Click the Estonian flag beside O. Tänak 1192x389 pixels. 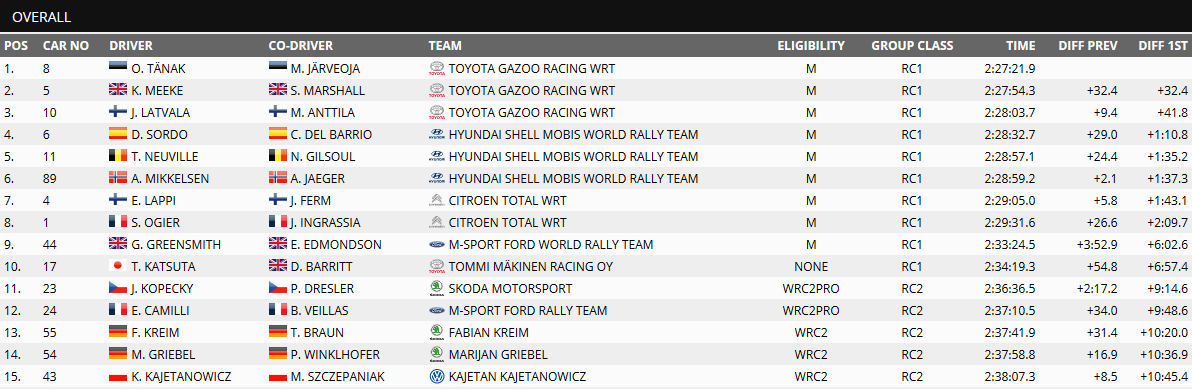click(x=118, y=68)
